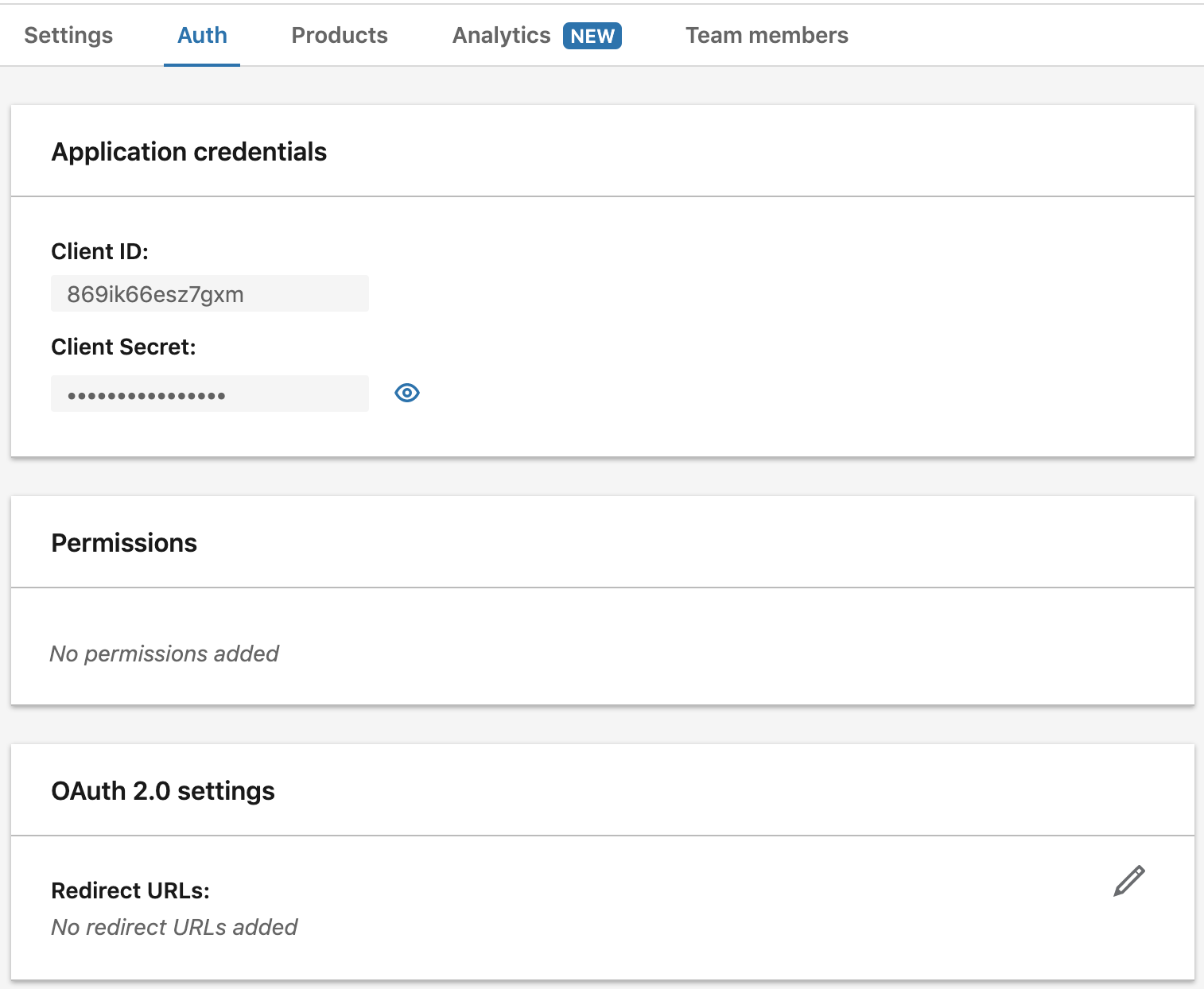Image resolution: width=1204 pixels, height=989 pixels.
Task: Select the Client ID text 869ik66esz7gxm
Action: pos(156,293)
